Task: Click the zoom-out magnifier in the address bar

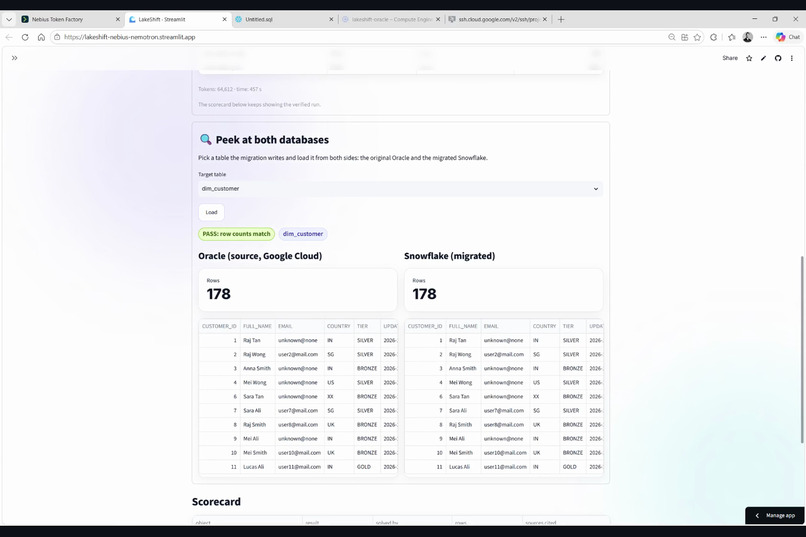Action: (671, 37)
